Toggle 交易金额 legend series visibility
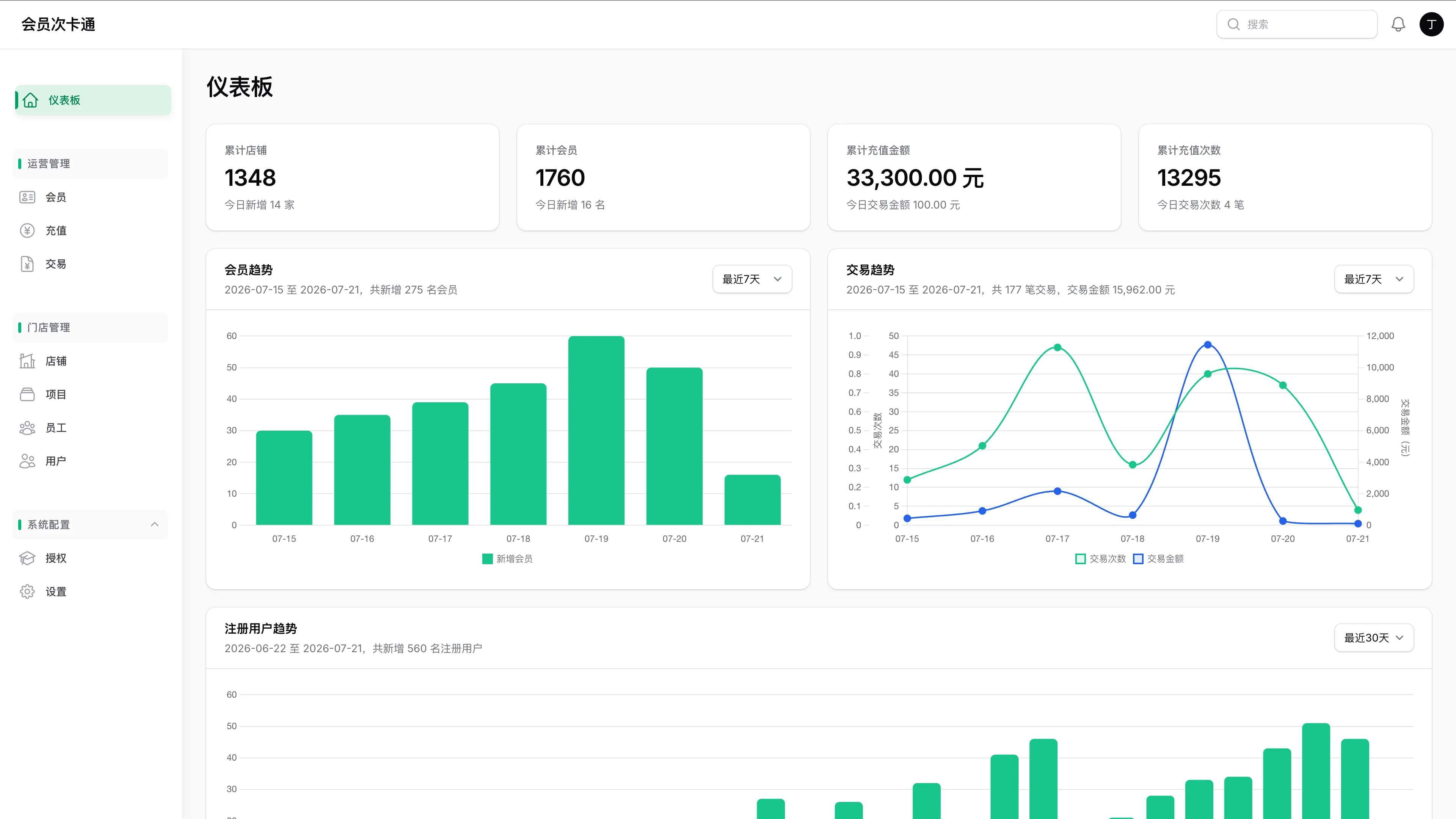1456x819 pixels. [1158, 559]
